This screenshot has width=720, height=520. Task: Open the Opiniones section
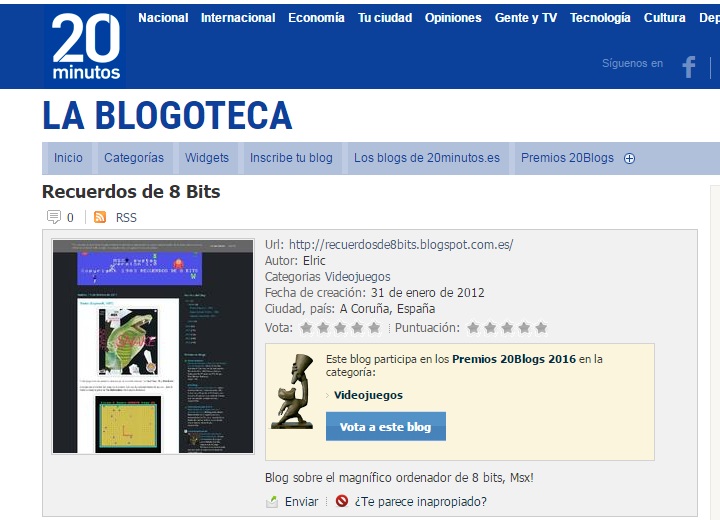pos(453,18)
